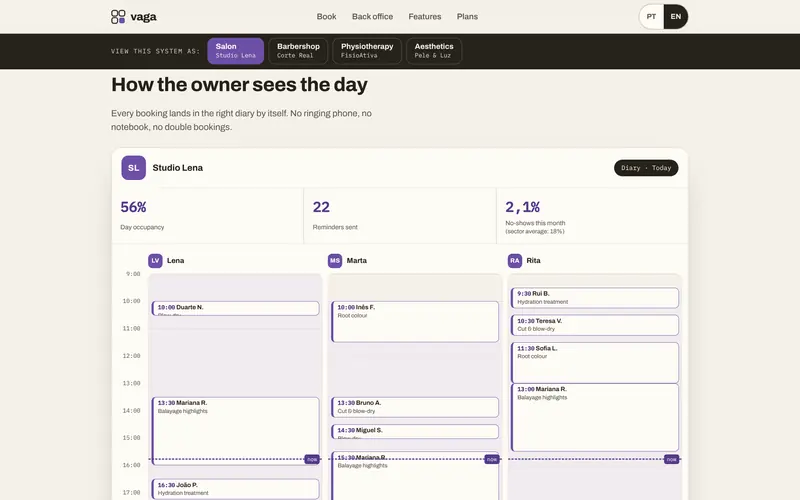Open Marta's 15:30 Mariana R. booking
This screenshot has height=500, width=800.
(x=415, y=476)
